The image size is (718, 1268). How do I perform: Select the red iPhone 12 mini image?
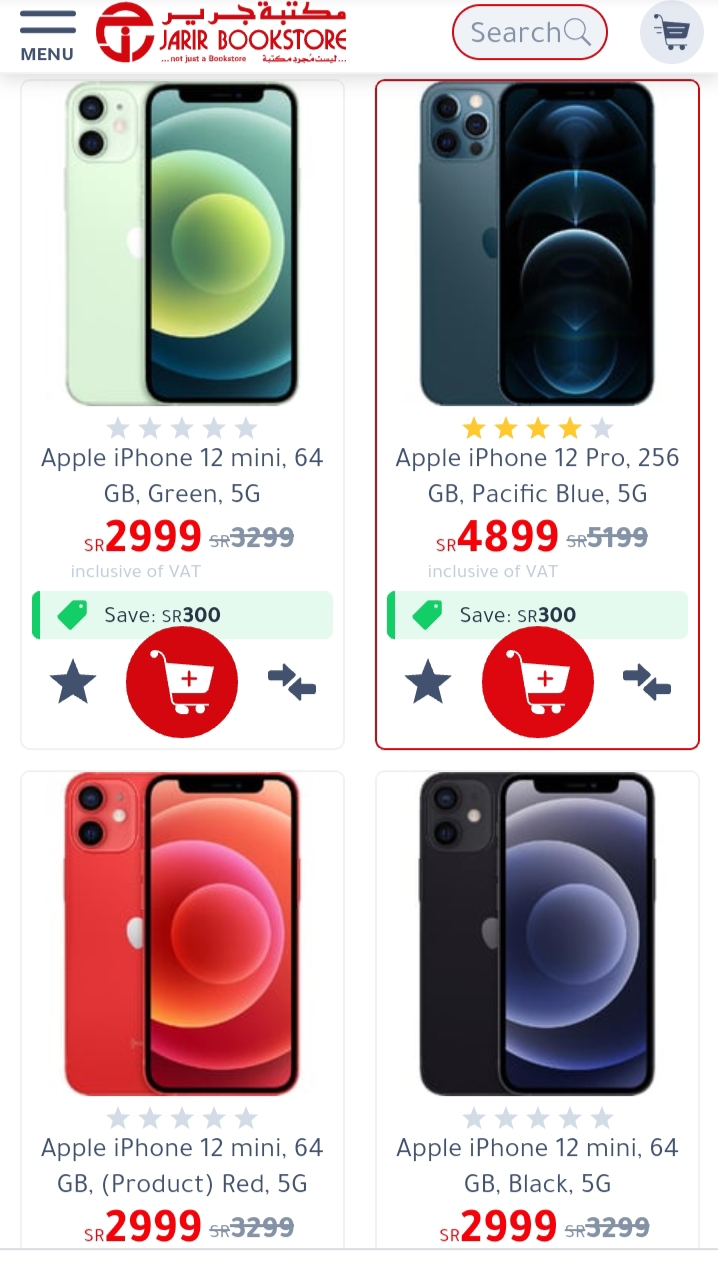coord(182,934)
